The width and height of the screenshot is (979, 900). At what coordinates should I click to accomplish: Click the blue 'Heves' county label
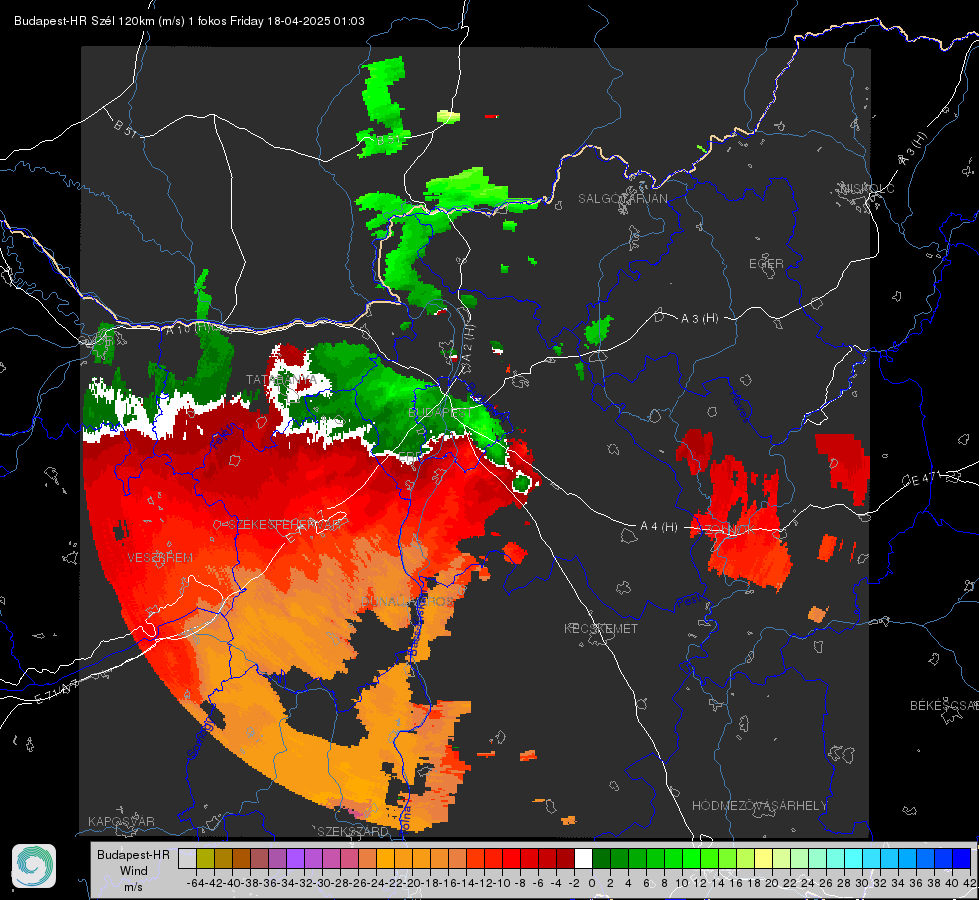tap(739, 405)
